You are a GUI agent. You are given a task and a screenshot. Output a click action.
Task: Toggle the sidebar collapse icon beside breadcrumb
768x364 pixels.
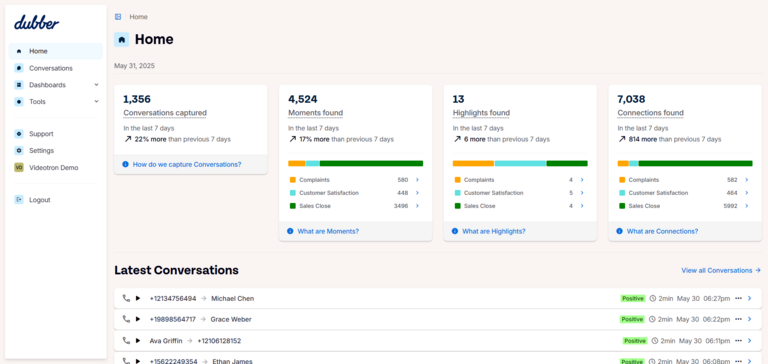point(118,17)
